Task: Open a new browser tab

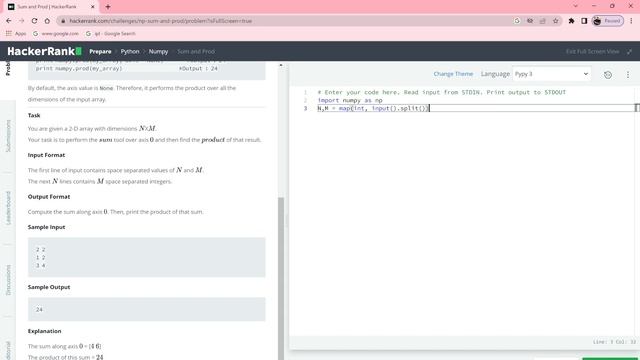Action: 108,7
